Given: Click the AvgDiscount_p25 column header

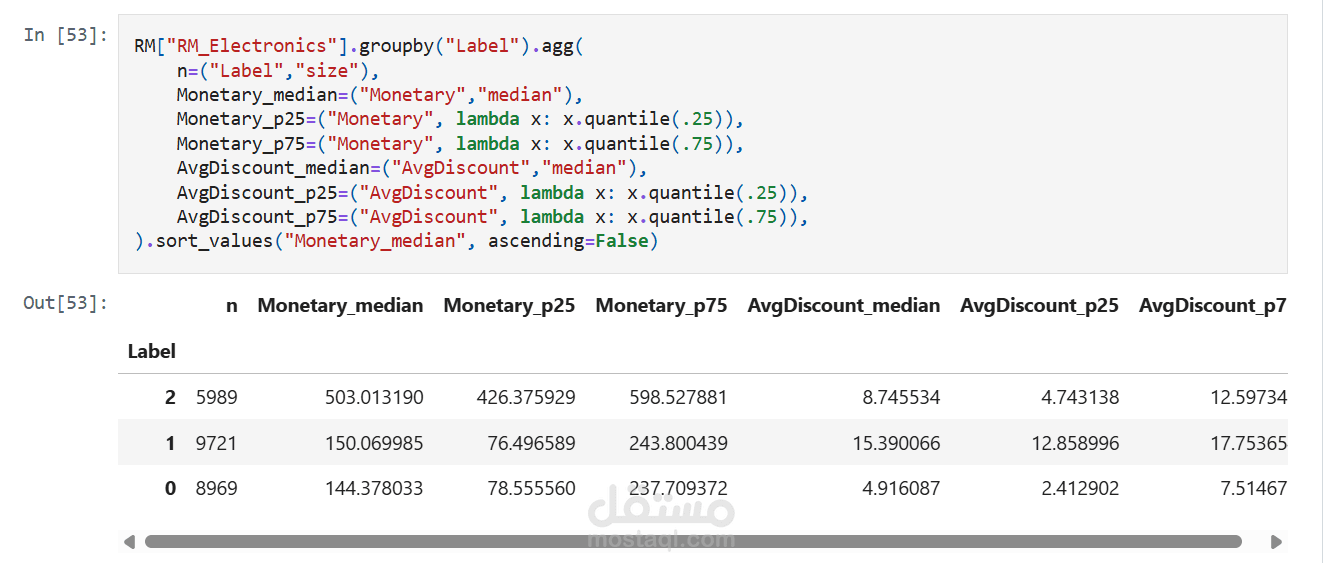Looking at the screenshot, I should pyautogui.click(x=1040, y=306).
